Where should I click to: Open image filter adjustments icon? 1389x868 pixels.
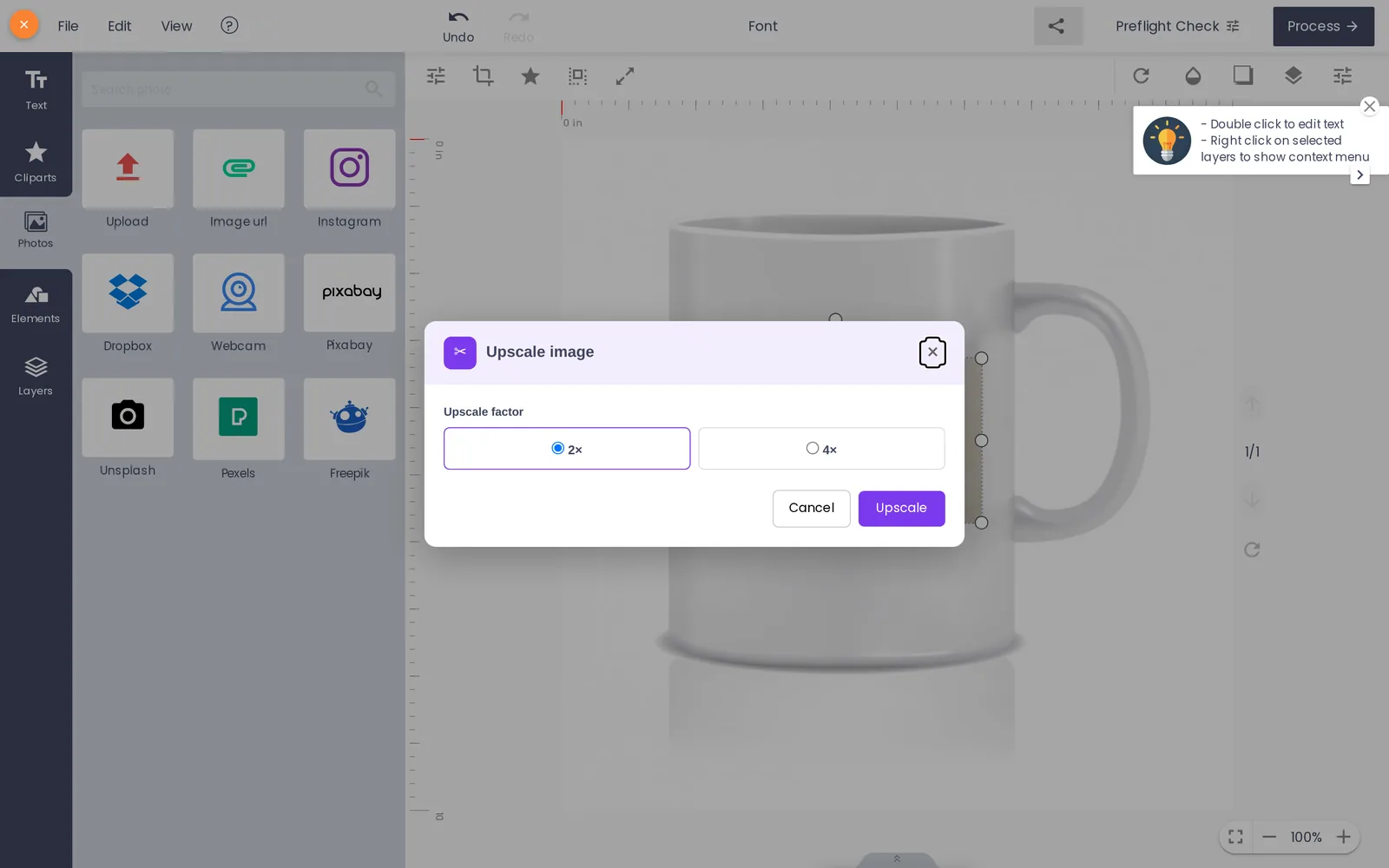(x=436, y=76)
